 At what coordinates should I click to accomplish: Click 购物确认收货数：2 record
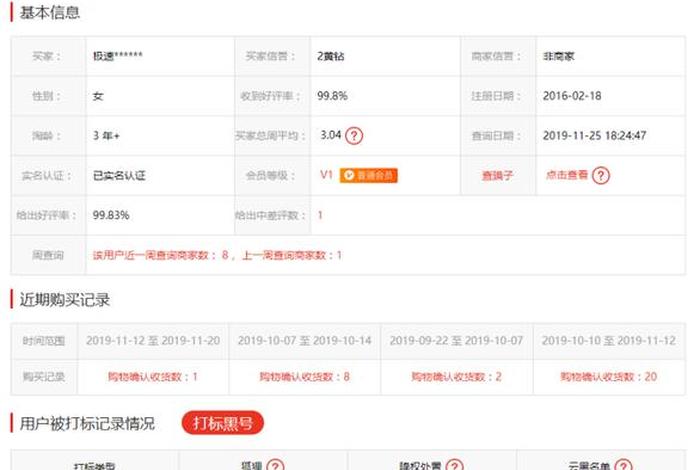[x=456, y=377]
